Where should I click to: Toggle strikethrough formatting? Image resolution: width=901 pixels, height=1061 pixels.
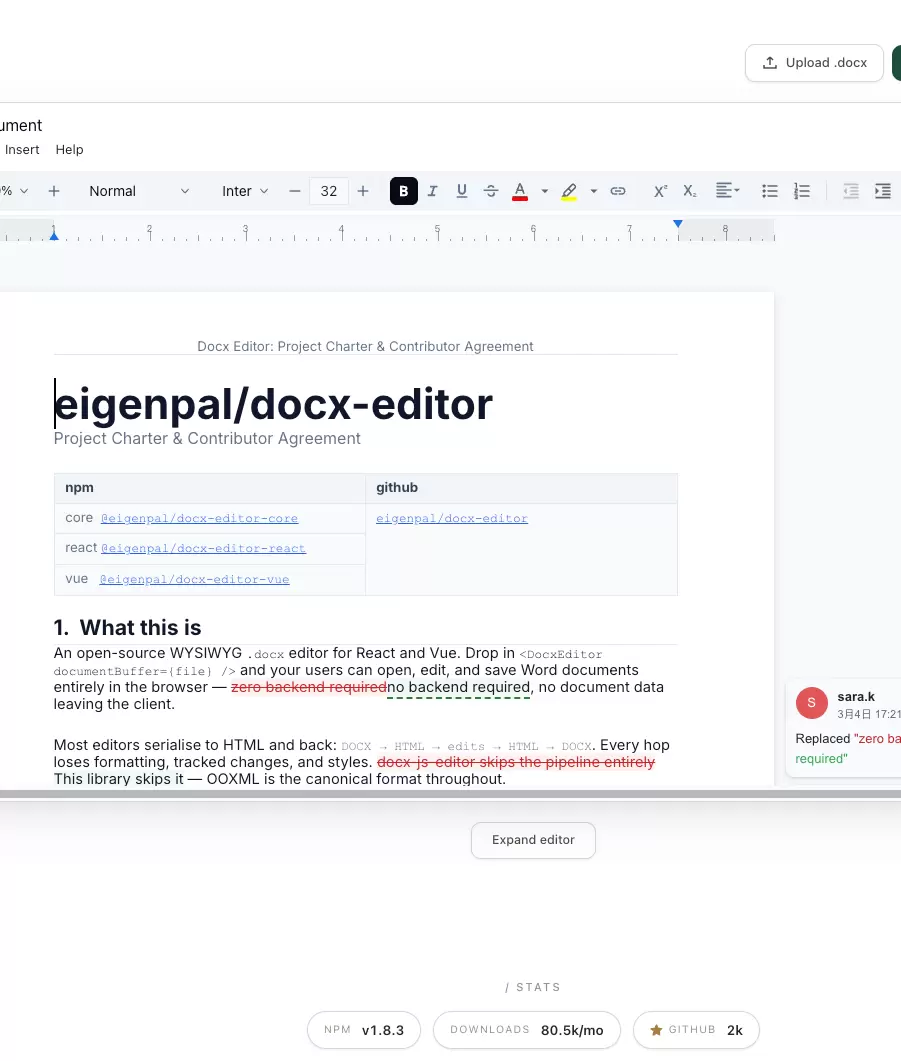[491, 191]
